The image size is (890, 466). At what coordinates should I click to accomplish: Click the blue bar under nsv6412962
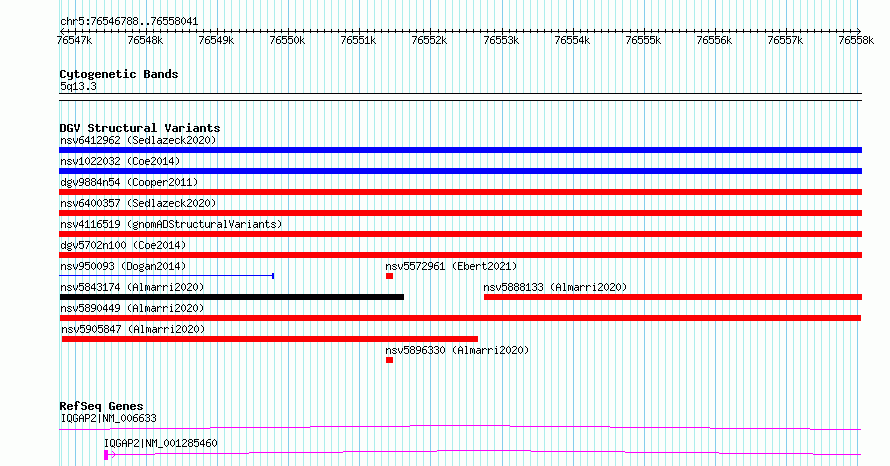tap(460, 150)
